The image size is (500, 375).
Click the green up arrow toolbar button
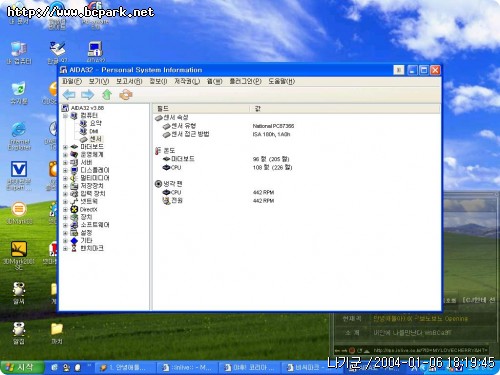coord(107,95)
